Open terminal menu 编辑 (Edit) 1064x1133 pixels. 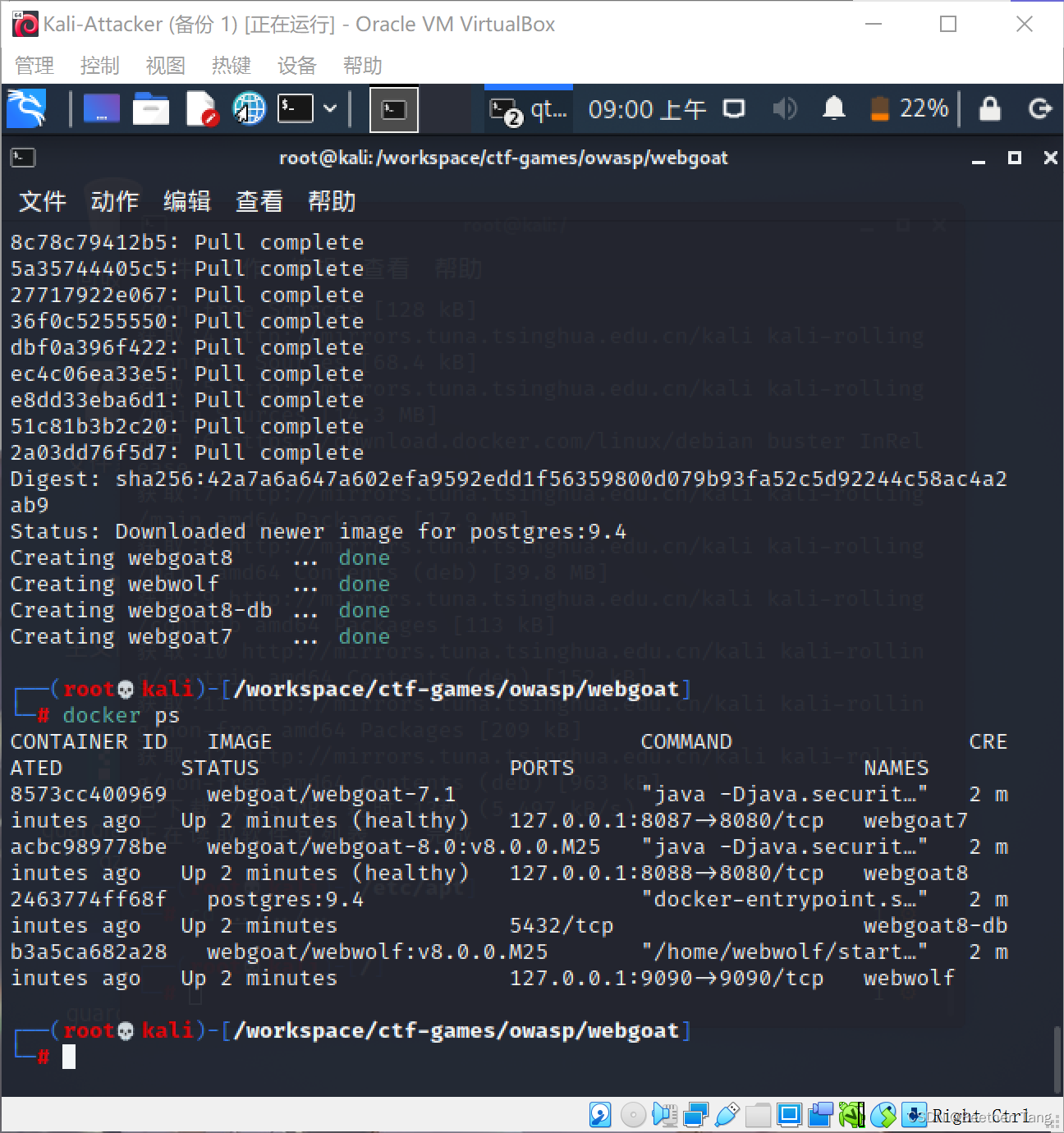(x=187, y=201)
